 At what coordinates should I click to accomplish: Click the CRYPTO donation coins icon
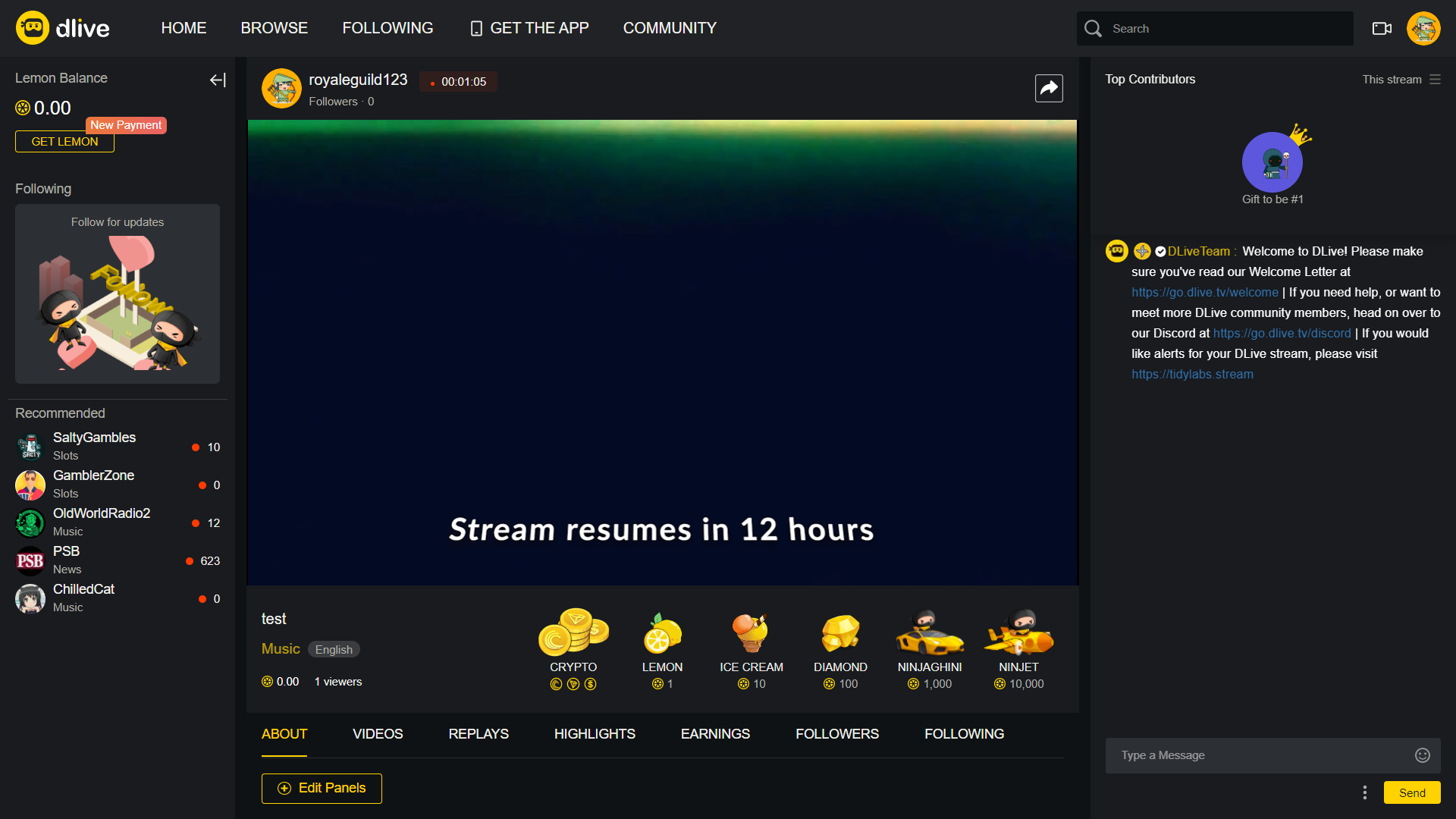coord(573,637)
